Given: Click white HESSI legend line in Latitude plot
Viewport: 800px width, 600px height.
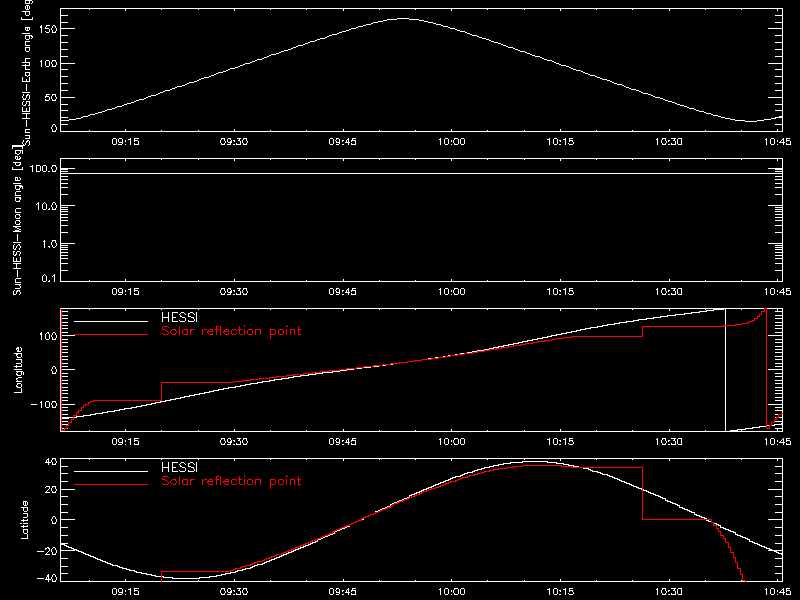Looking at the screenshot, I should pyautogui.click(x=111, y=471).
